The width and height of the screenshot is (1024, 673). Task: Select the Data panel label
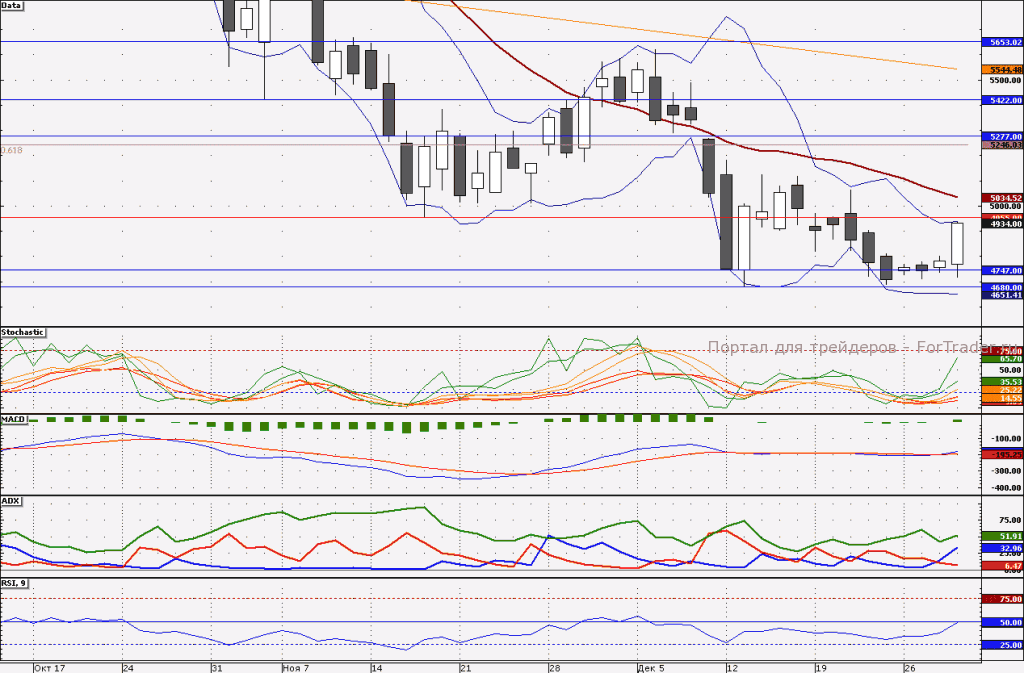[x=12, y=5]
